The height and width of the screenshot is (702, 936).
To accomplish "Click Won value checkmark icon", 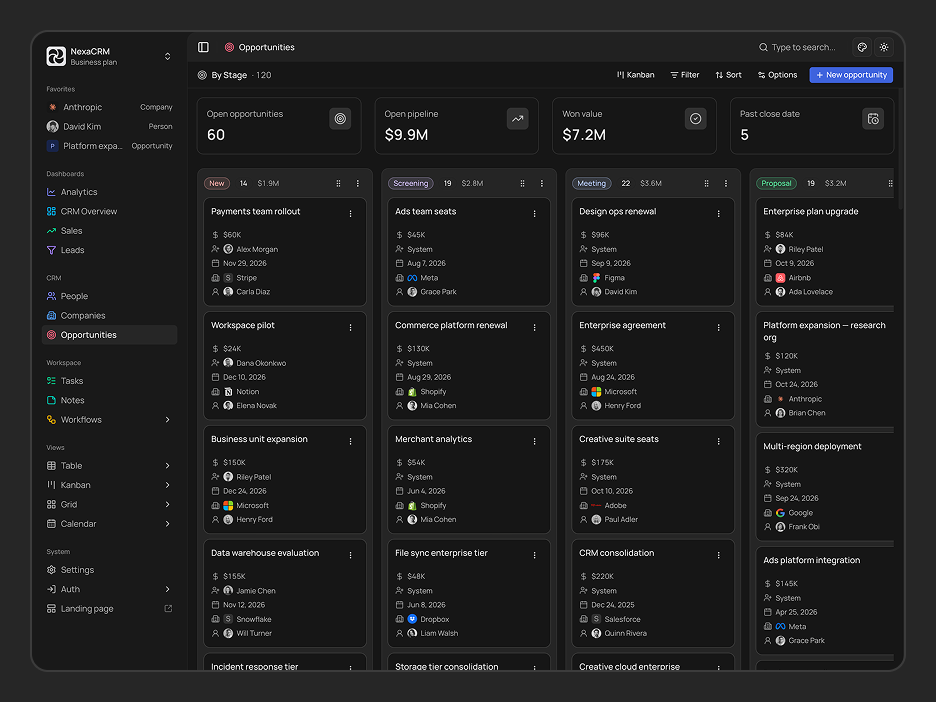I will [695, 119].
